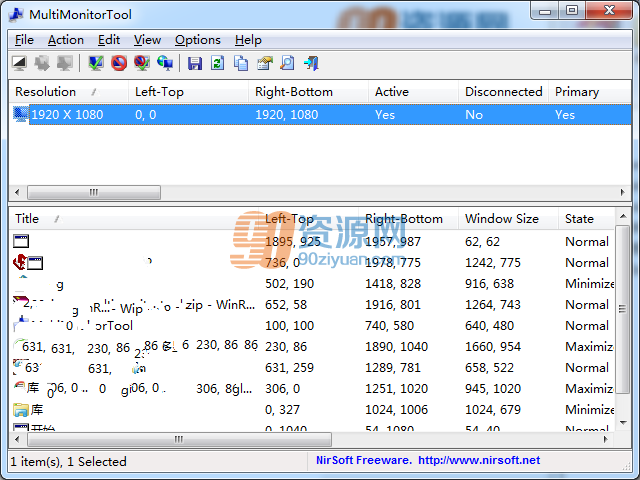The image size is (640, 480).
Task: Click Disable Selected Monitors red icon
Action: click(119, 63)
